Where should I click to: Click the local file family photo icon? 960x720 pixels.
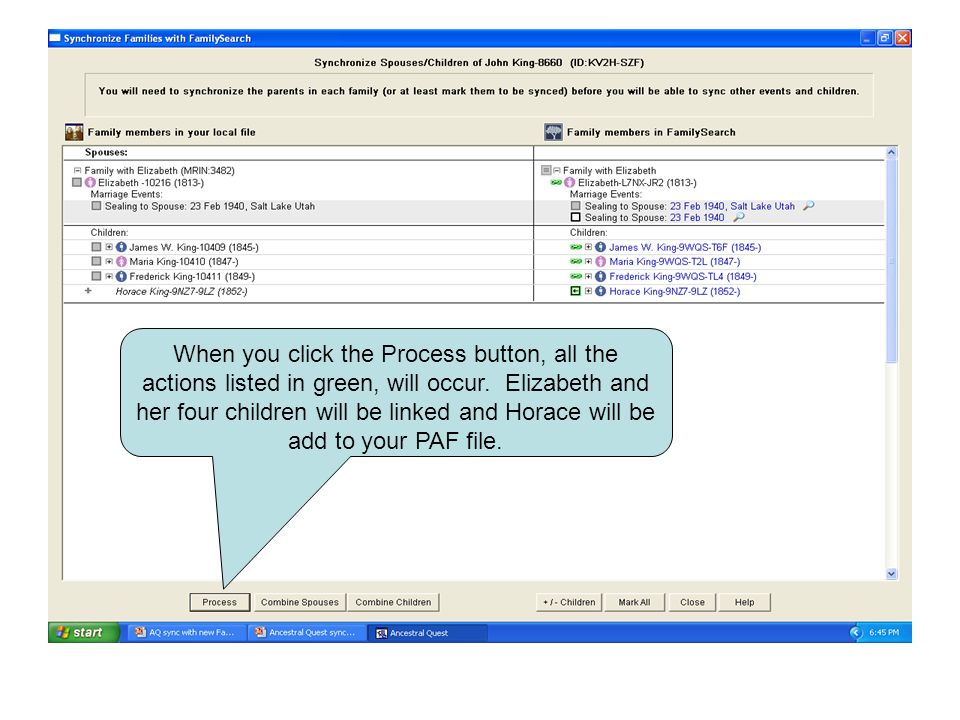[x=73, y=132]
